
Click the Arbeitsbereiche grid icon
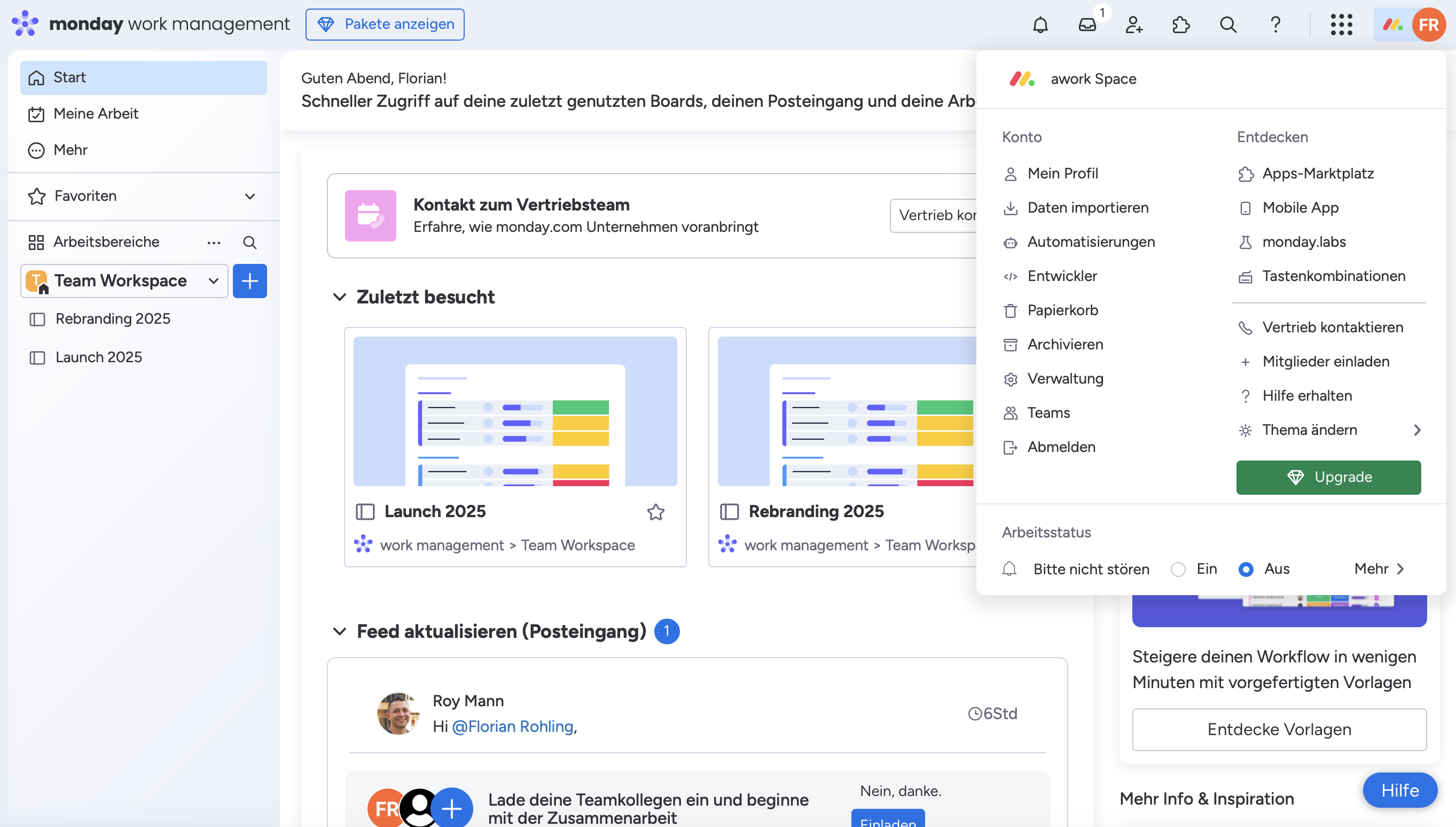click(36, 243)
